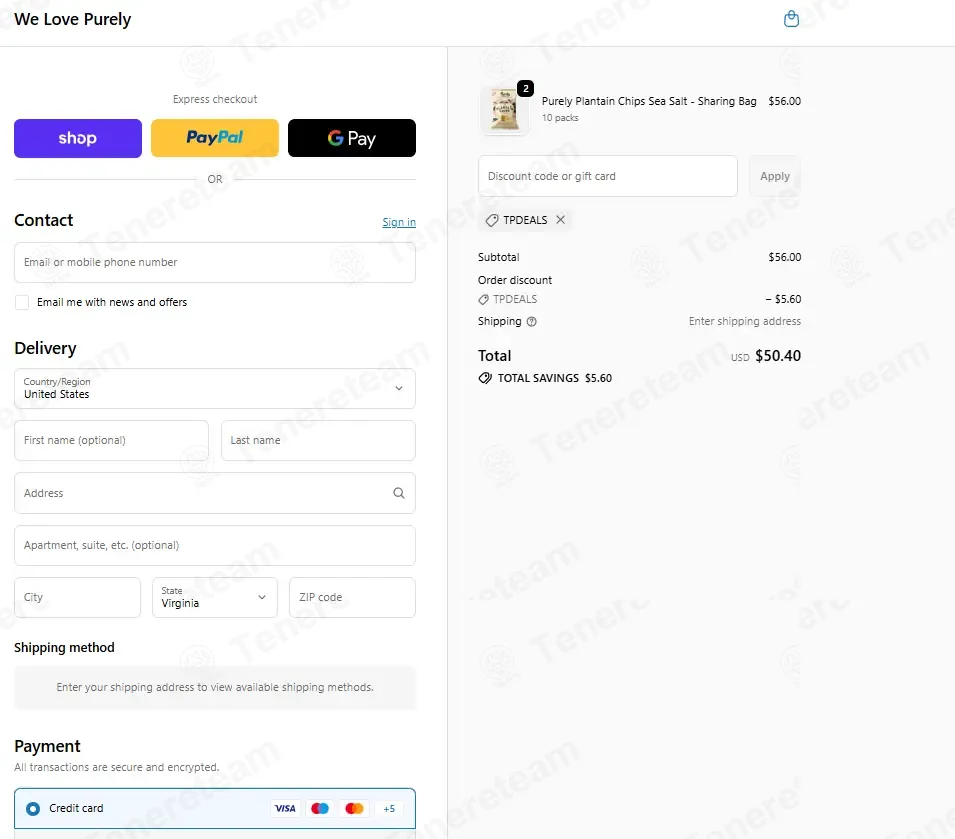Viewport: 955px width, 839px height.
Task: Select the Credit card payment option
Action: (33, 809)
